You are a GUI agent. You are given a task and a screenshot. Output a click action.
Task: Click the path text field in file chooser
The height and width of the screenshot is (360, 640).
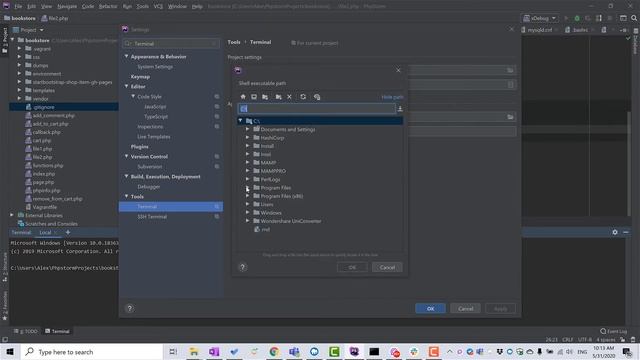(316, 109)
